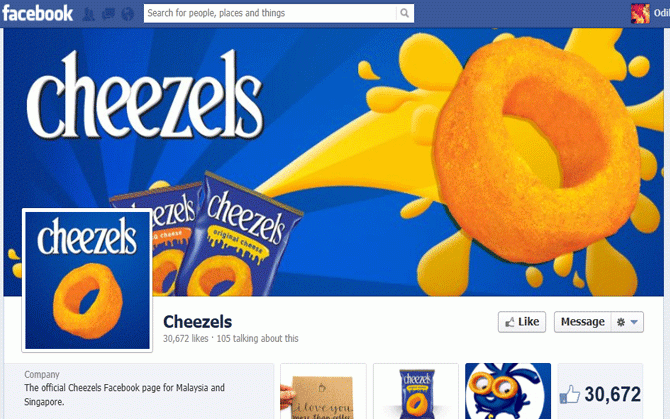
Task: Open the notifications globe icon
Action: (x=127, y=14)
